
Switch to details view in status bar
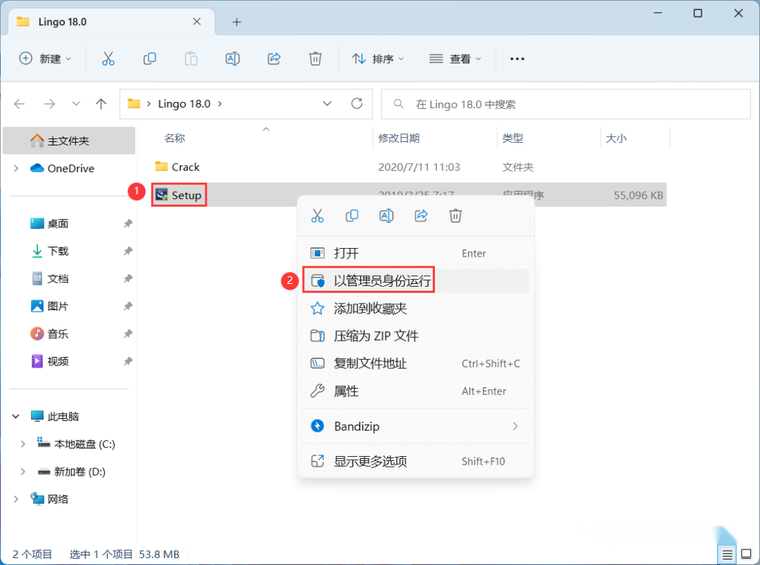point(727,554)
